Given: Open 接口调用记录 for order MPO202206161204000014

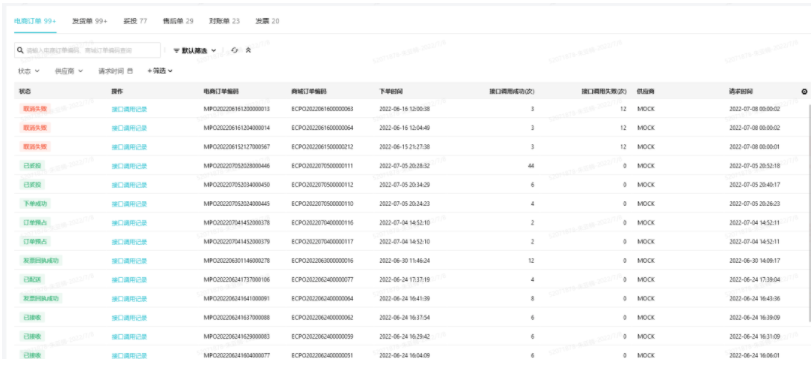Looking at the screenshot, I should 129,128.
